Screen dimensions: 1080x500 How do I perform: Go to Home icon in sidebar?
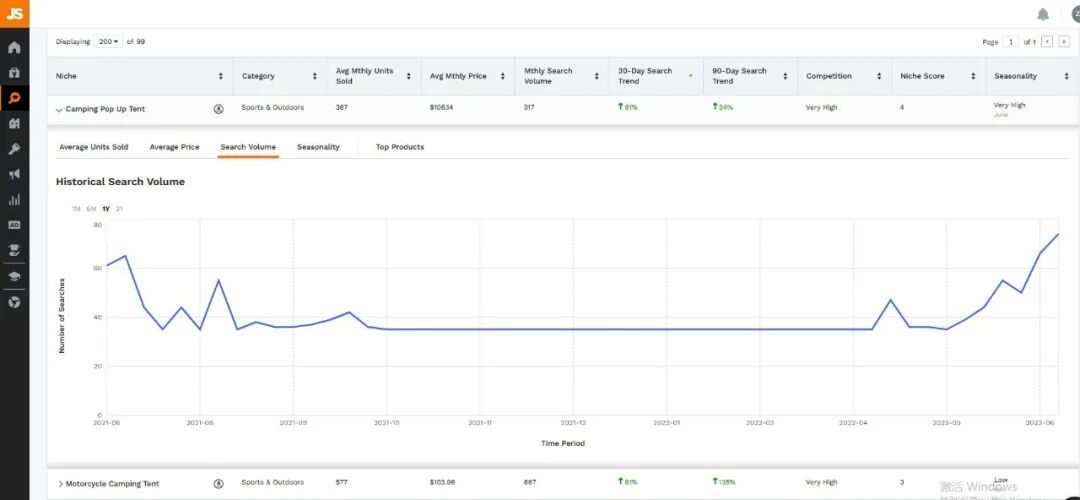14,48
